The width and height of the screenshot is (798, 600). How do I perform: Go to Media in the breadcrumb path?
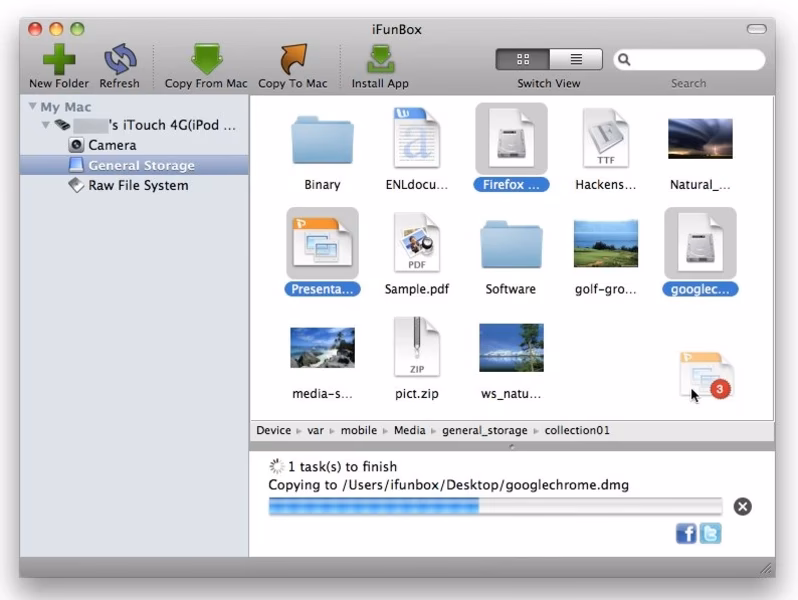click(410, 431)
